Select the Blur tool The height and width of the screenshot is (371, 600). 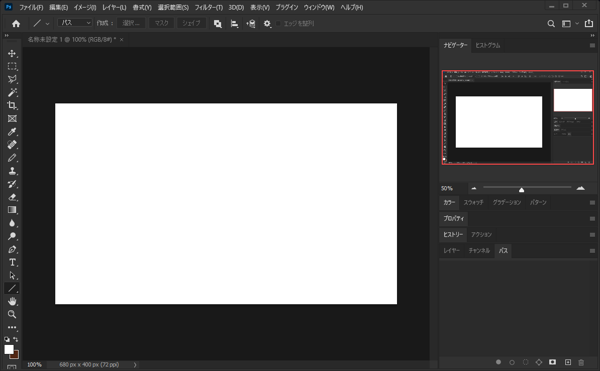pos(12,223)
